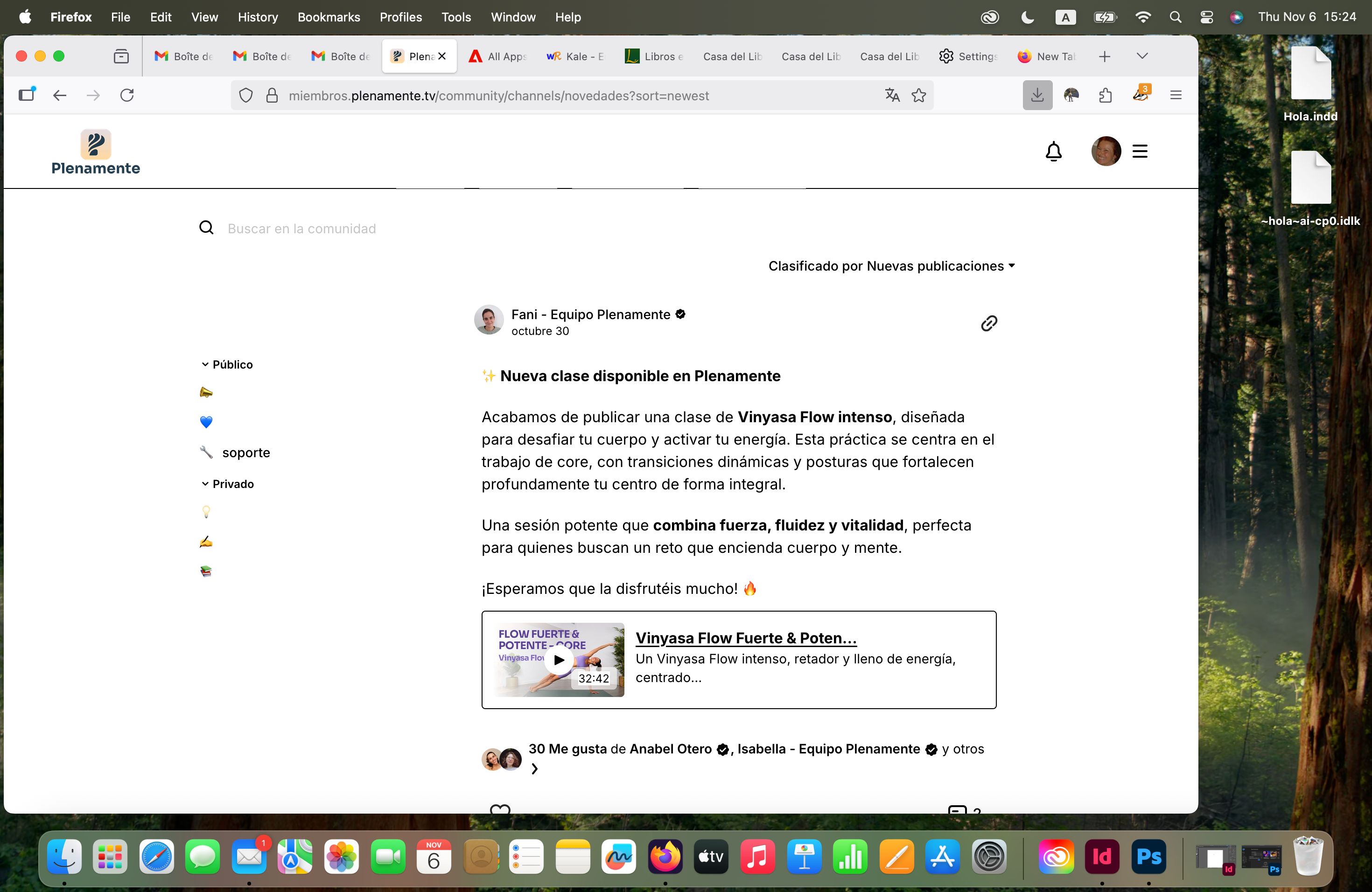The width and height of the screenshot is (1372, 892).
Task: Open the Firefox extensions puzzle icon
Action: pos(1105,95)
